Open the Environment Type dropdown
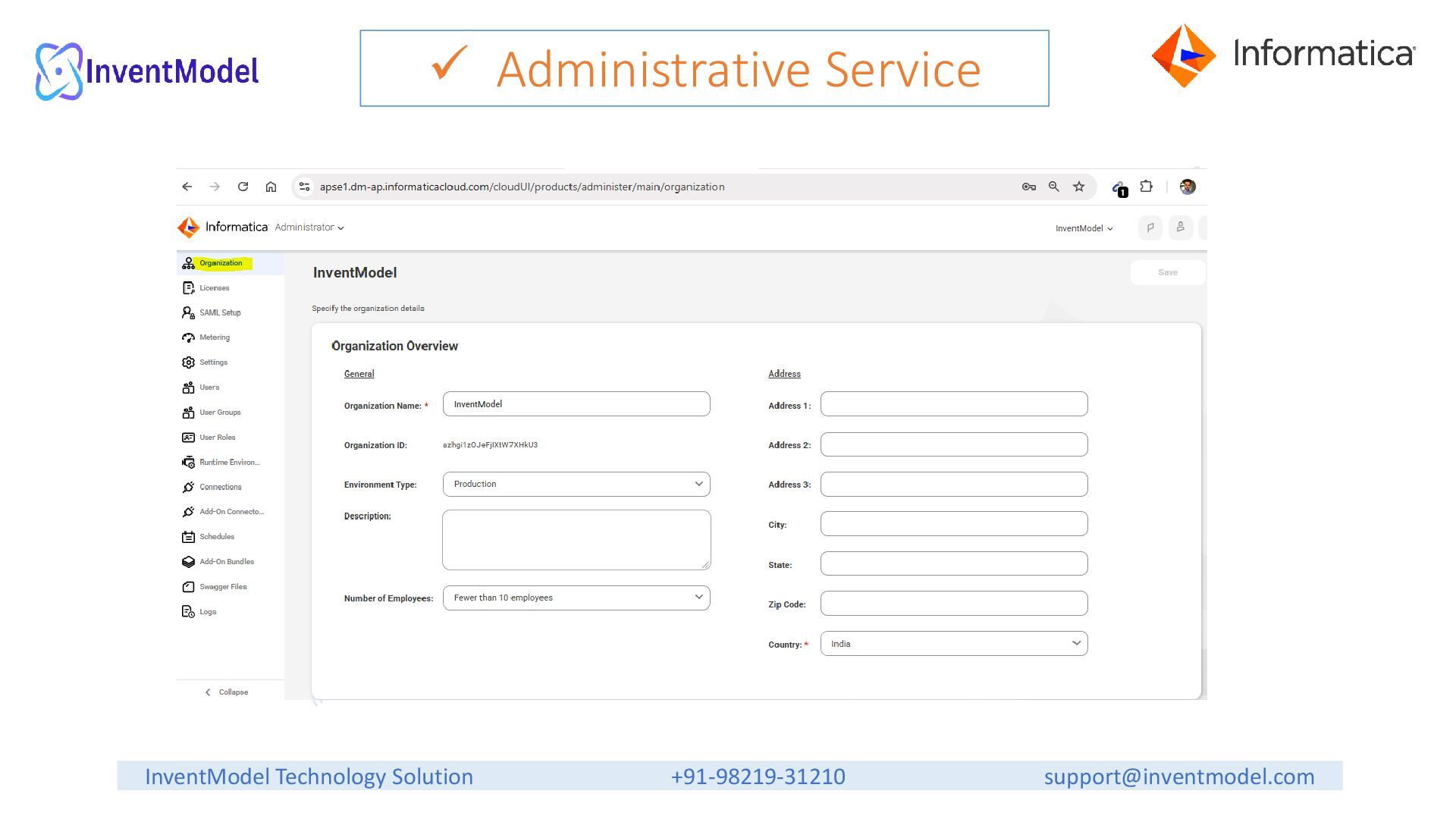Screen dimensions: 1456x819 pos(576,484)
